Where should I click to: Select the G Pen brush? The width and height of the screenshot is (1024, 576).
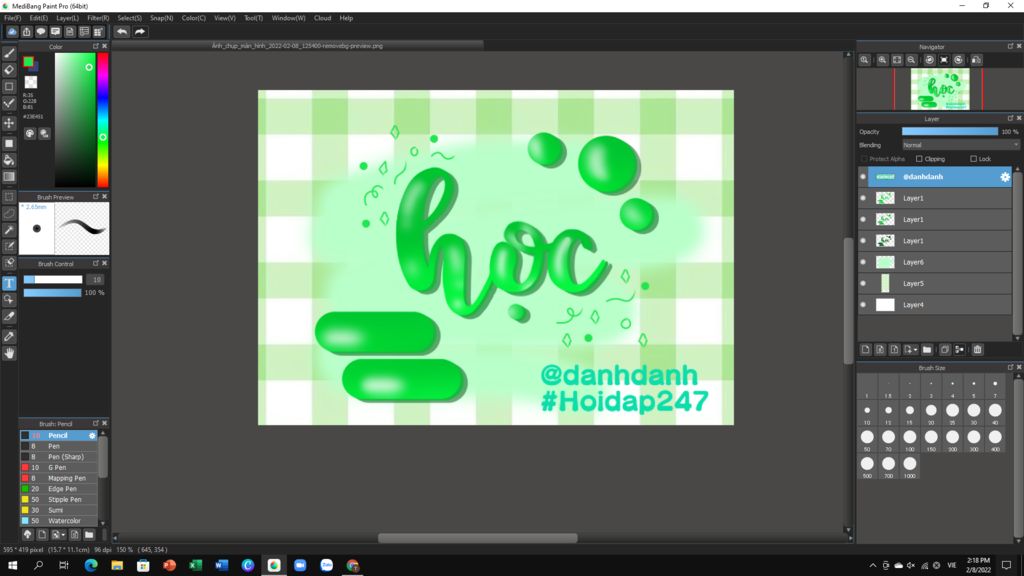point(59,468)
